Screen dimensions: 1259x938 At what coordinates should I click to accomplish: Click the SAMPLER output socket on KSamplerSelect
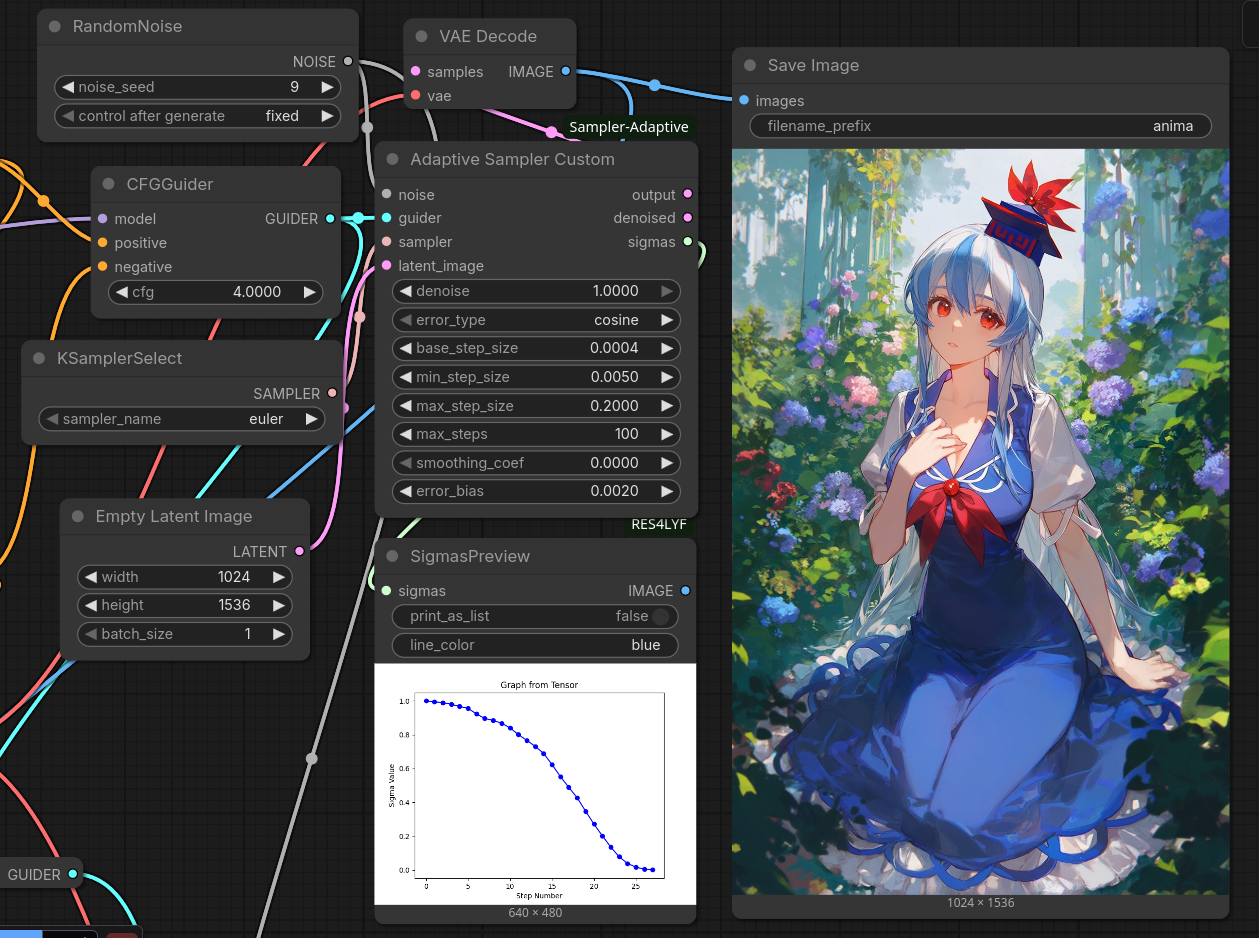(x=332, y=393)
